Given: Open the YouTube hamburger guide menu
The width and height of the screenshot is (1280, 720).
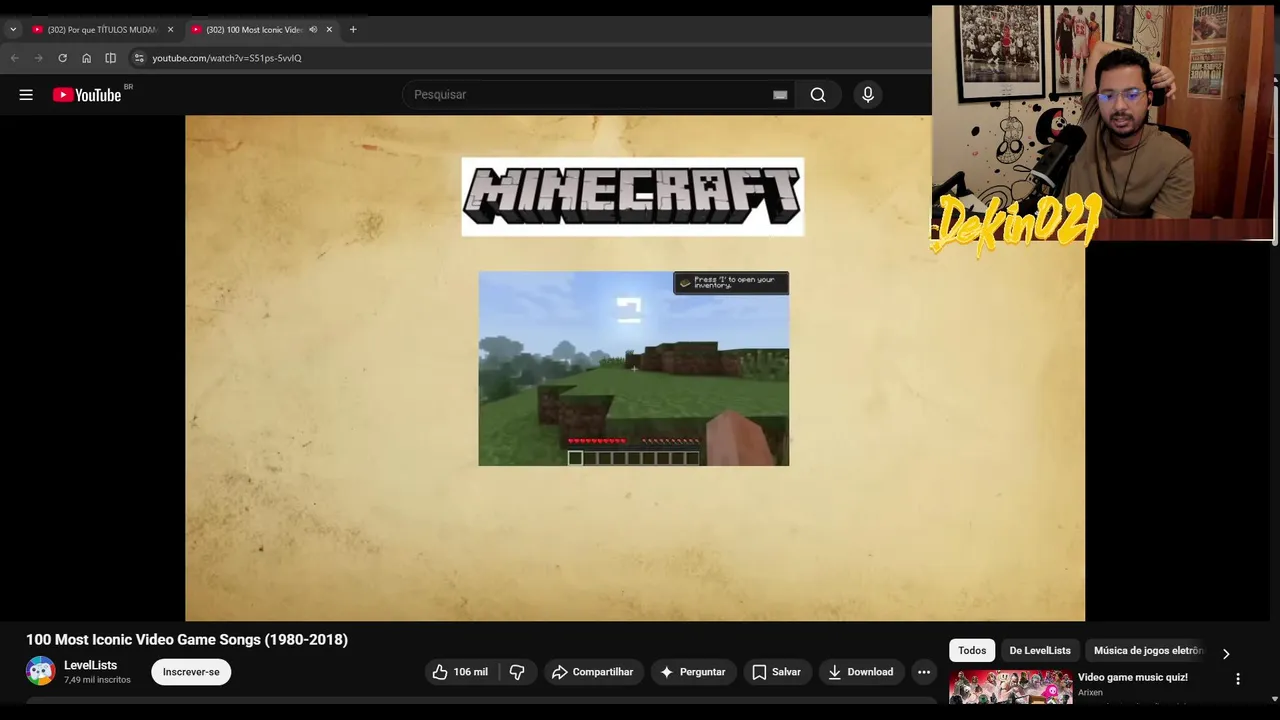Looking at the screenshot, I should [26, 95].
